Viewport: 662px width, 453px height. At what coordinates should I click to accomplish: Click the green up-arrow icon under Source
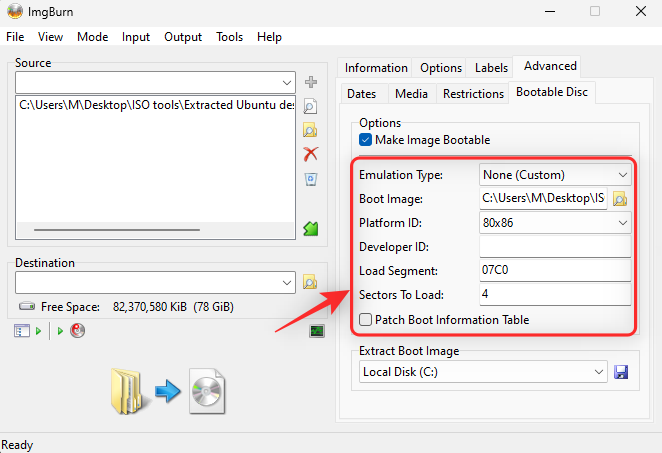point(311,229)
